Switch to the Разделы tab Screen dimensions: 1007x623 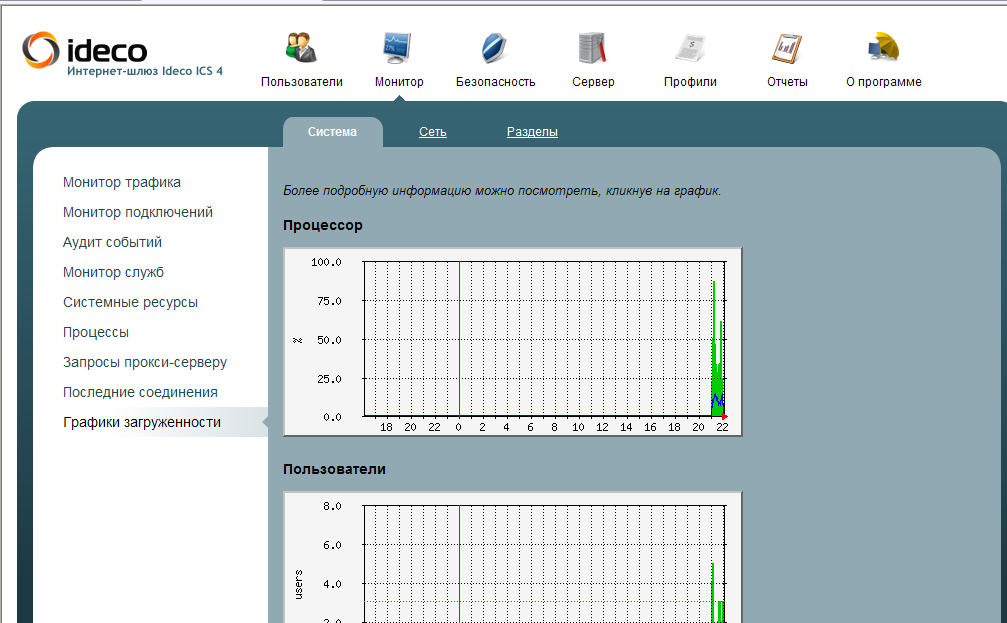point(532,132)
